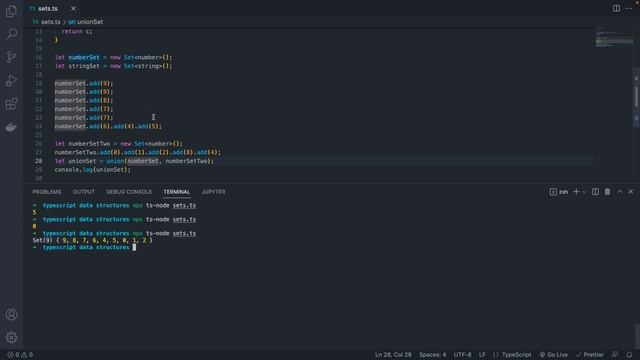
Task: Change indentation via Spaces: 4
Action: pyautogui.click(x=433, y=355)
